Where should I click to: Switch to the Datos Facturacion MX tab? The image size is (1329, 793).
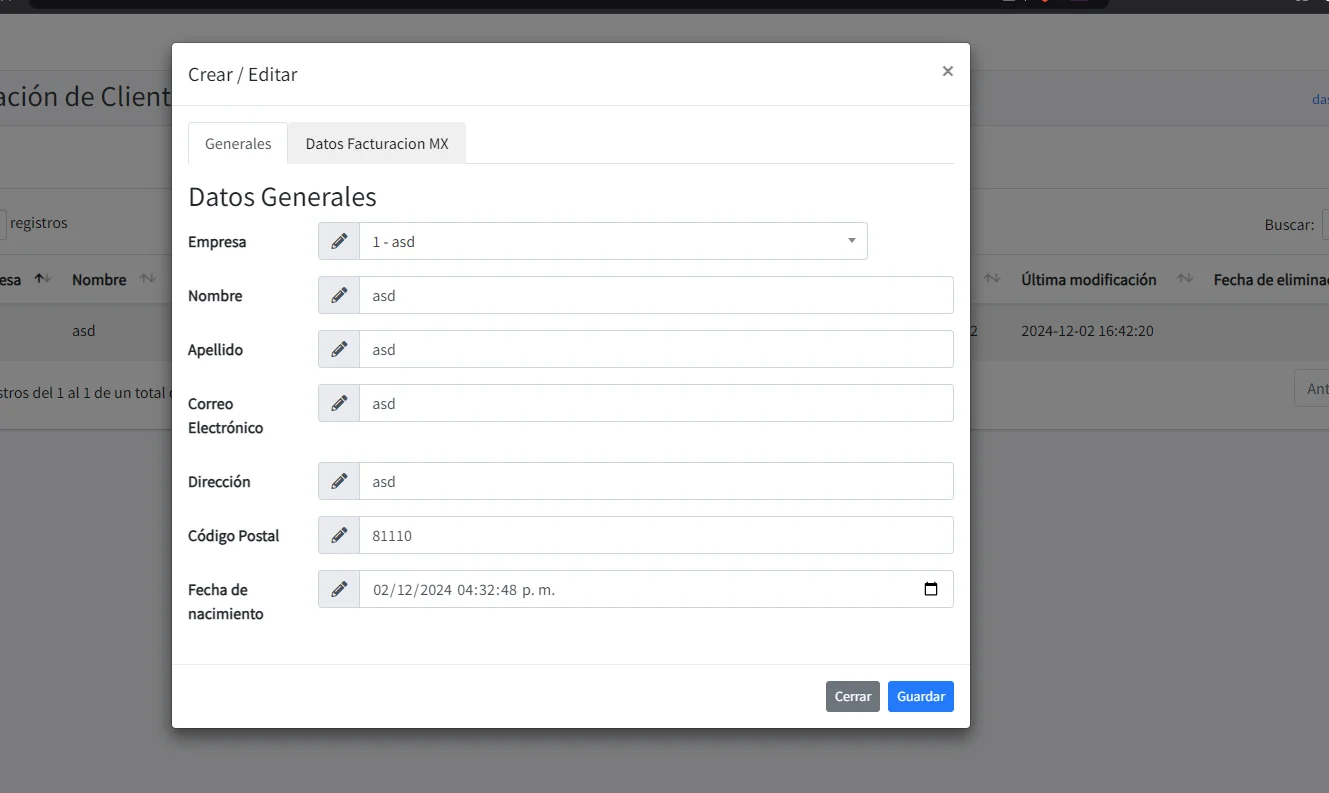[377, 143]
